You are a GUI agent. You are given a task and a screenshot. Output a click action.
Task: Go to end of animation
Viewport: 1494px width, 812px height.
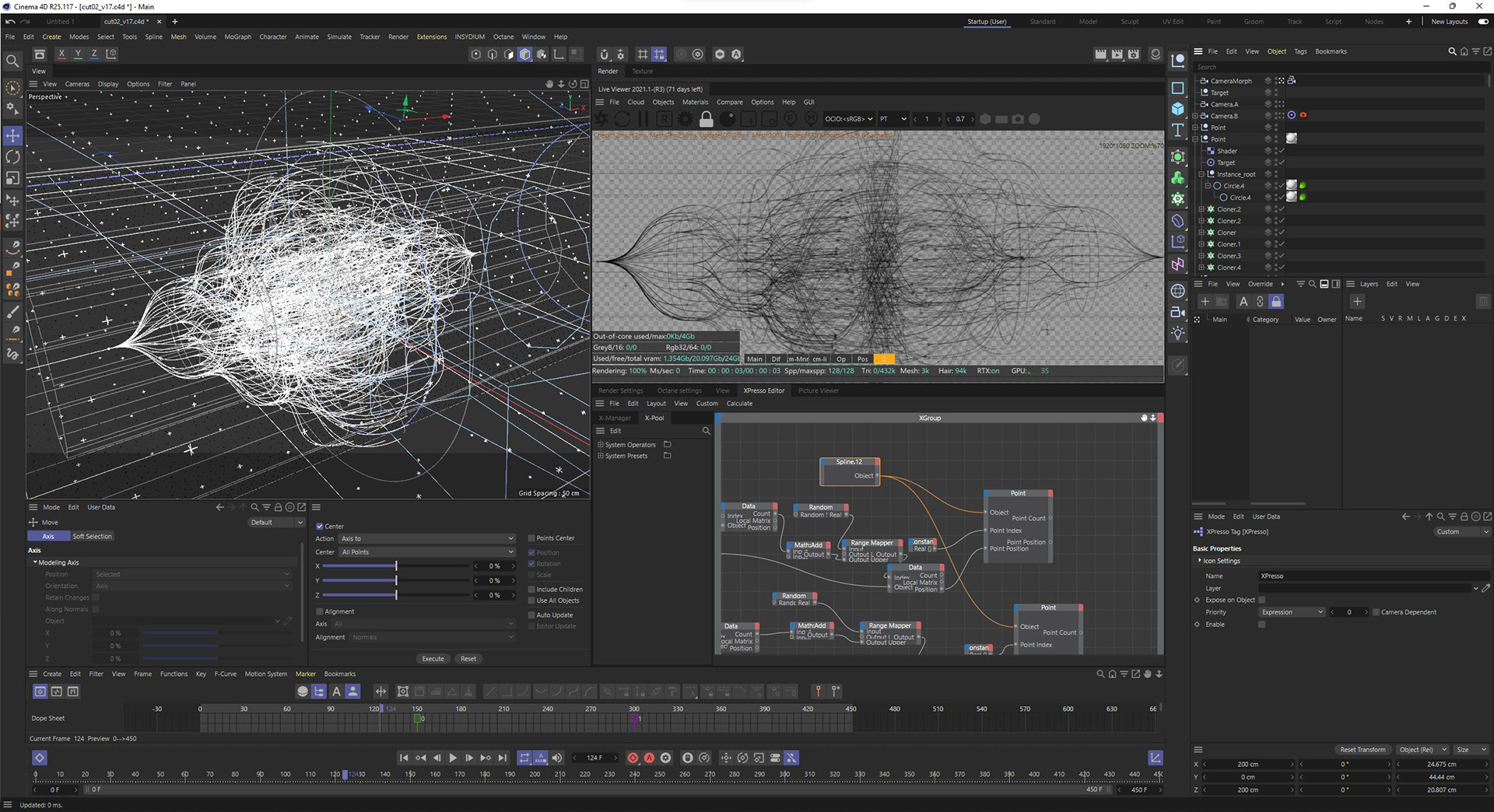tap(503, 758)
